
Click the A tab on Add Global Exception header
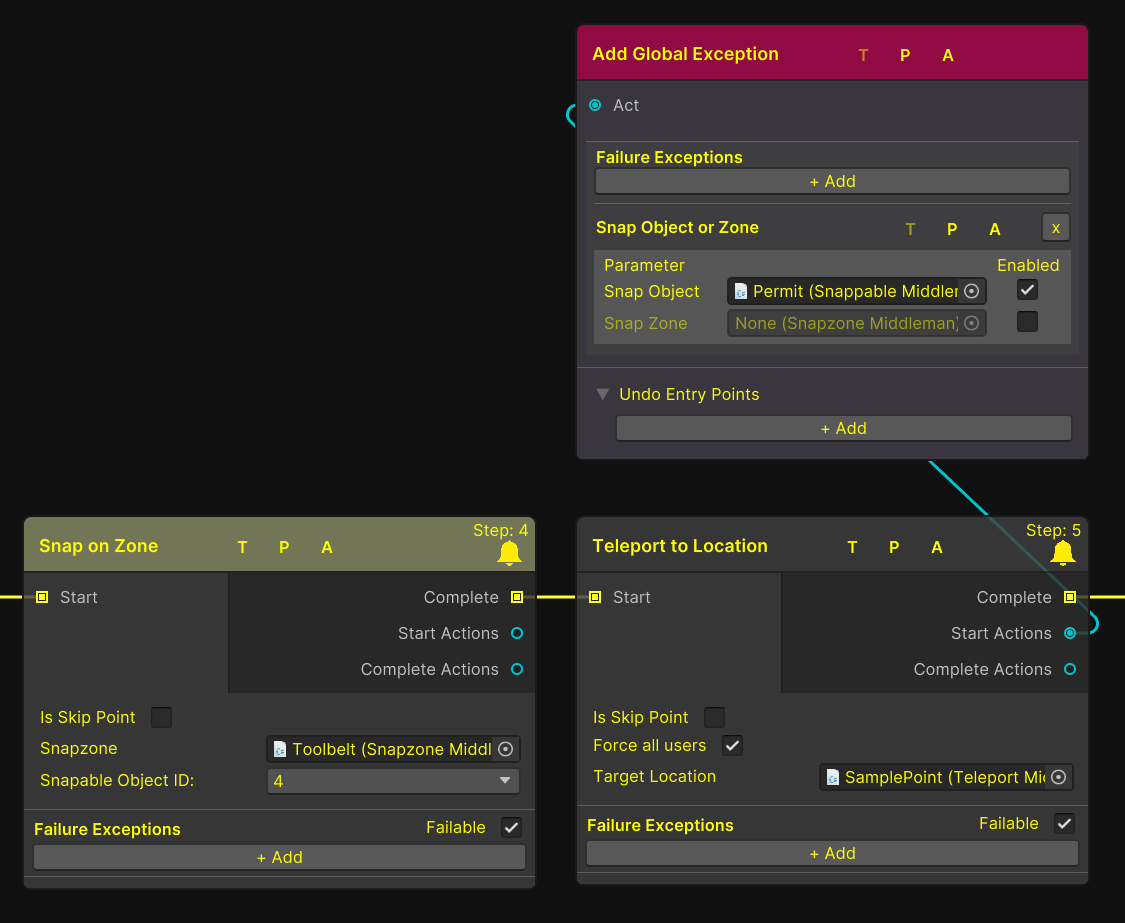tap(948, 55)
